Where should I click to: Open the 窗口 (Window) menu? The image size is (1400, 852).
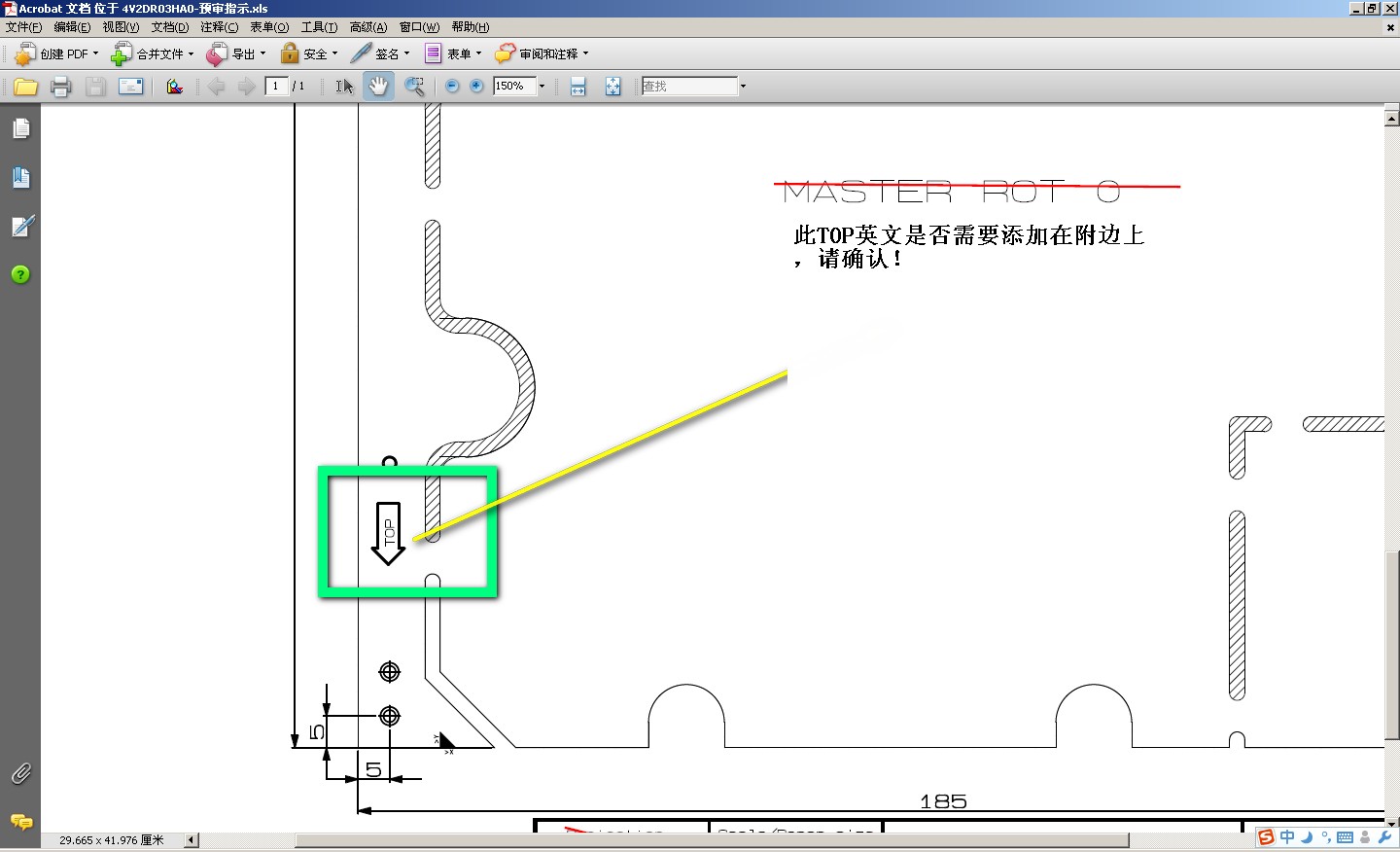click(x=419, y=27)
